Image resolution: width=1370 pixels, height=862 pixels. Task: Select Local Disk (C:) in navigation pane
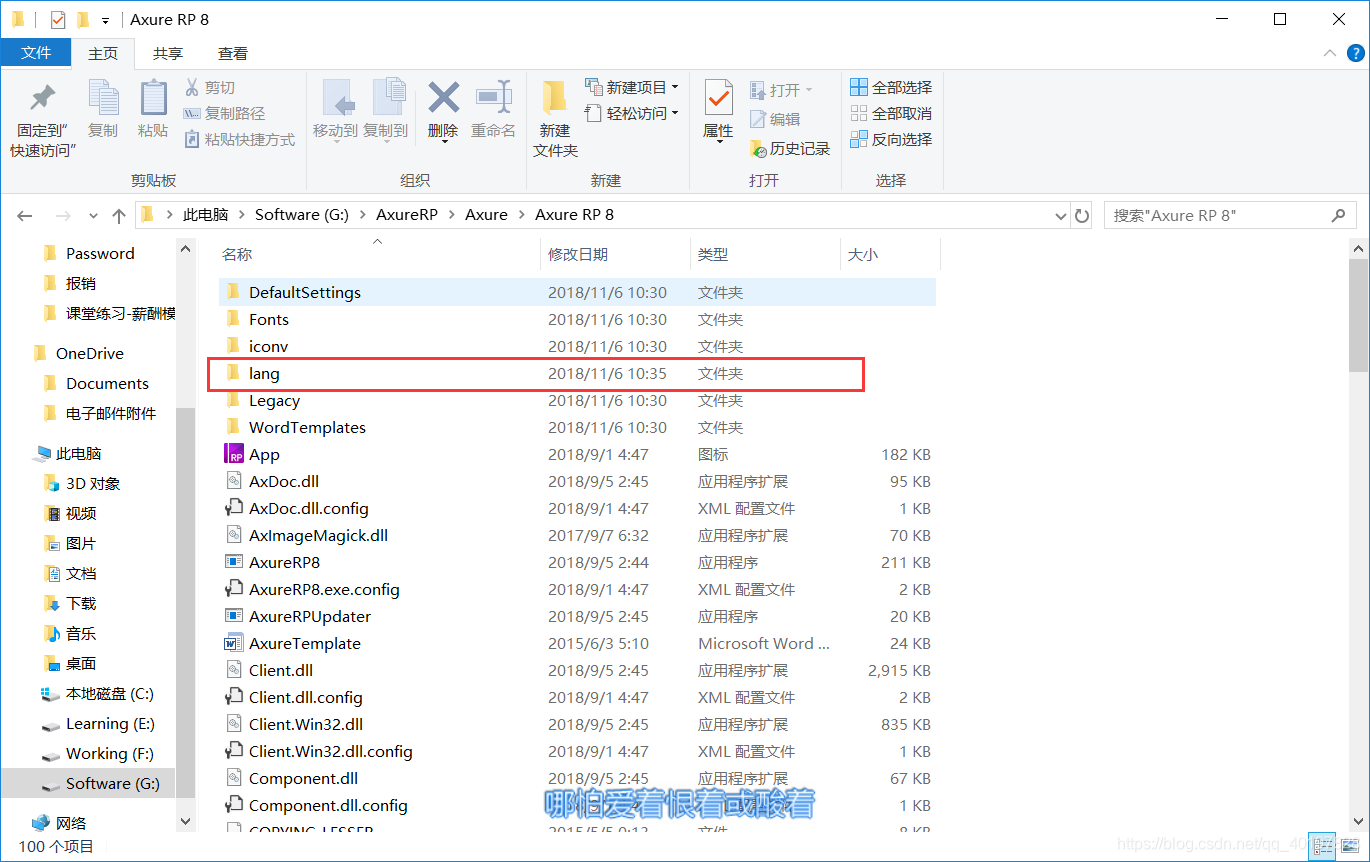coord(110,693)
